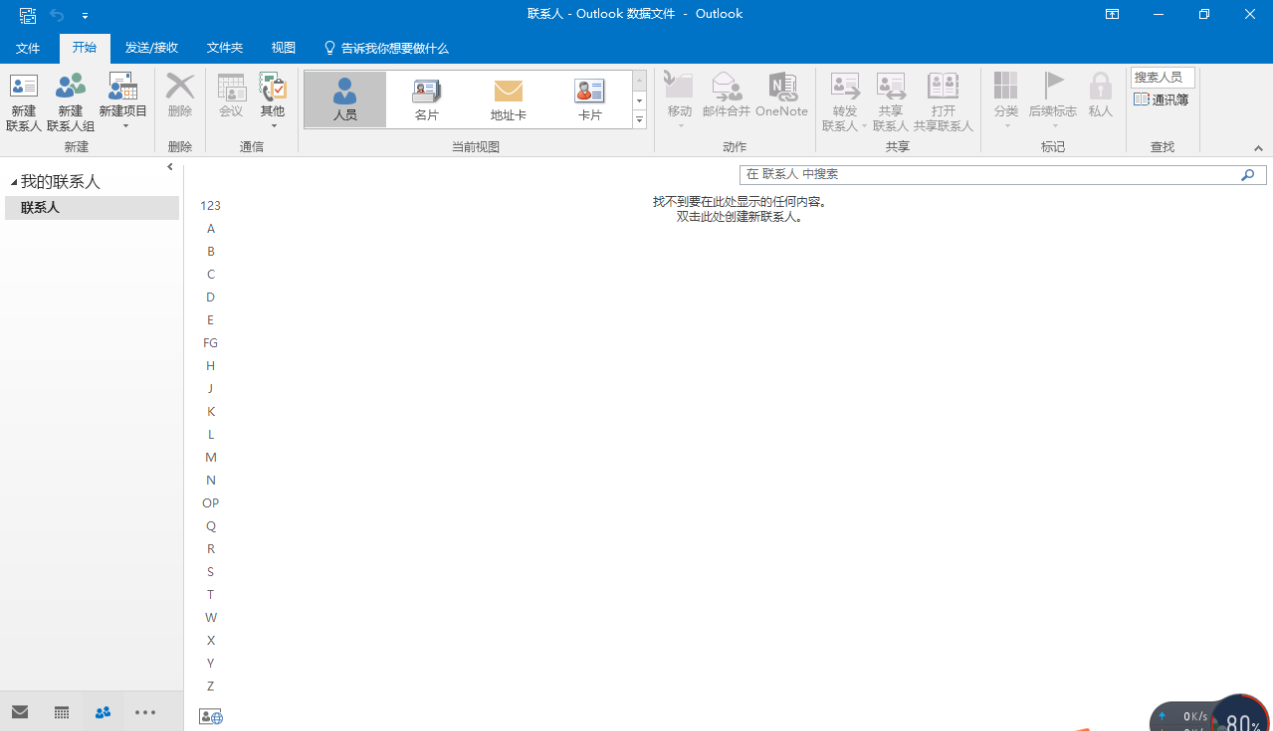Click 双击此处创建新联系人 text
The image size is (1273, 731).
point(740,217)
